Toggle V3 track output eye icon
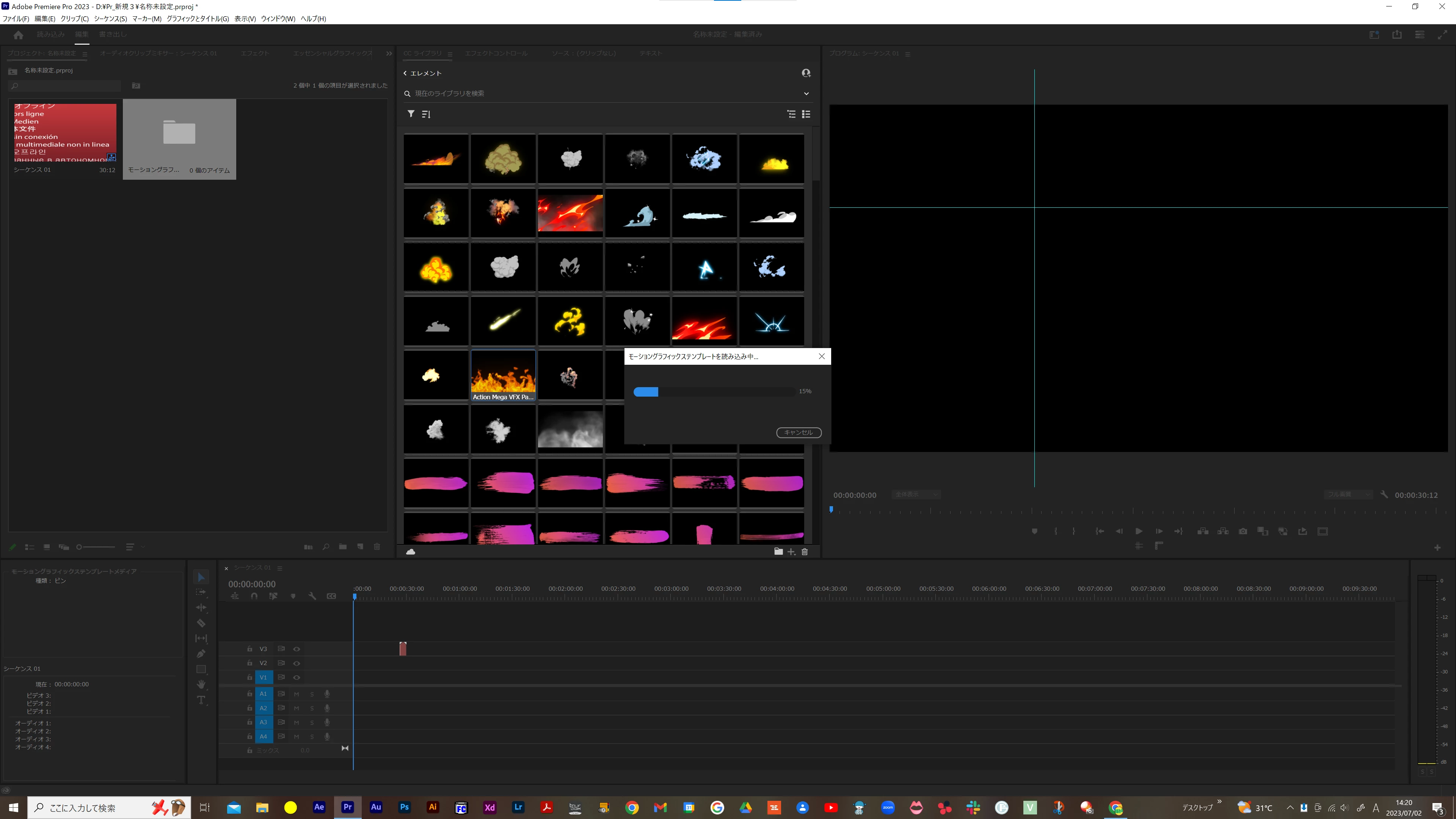 [296, 649]
